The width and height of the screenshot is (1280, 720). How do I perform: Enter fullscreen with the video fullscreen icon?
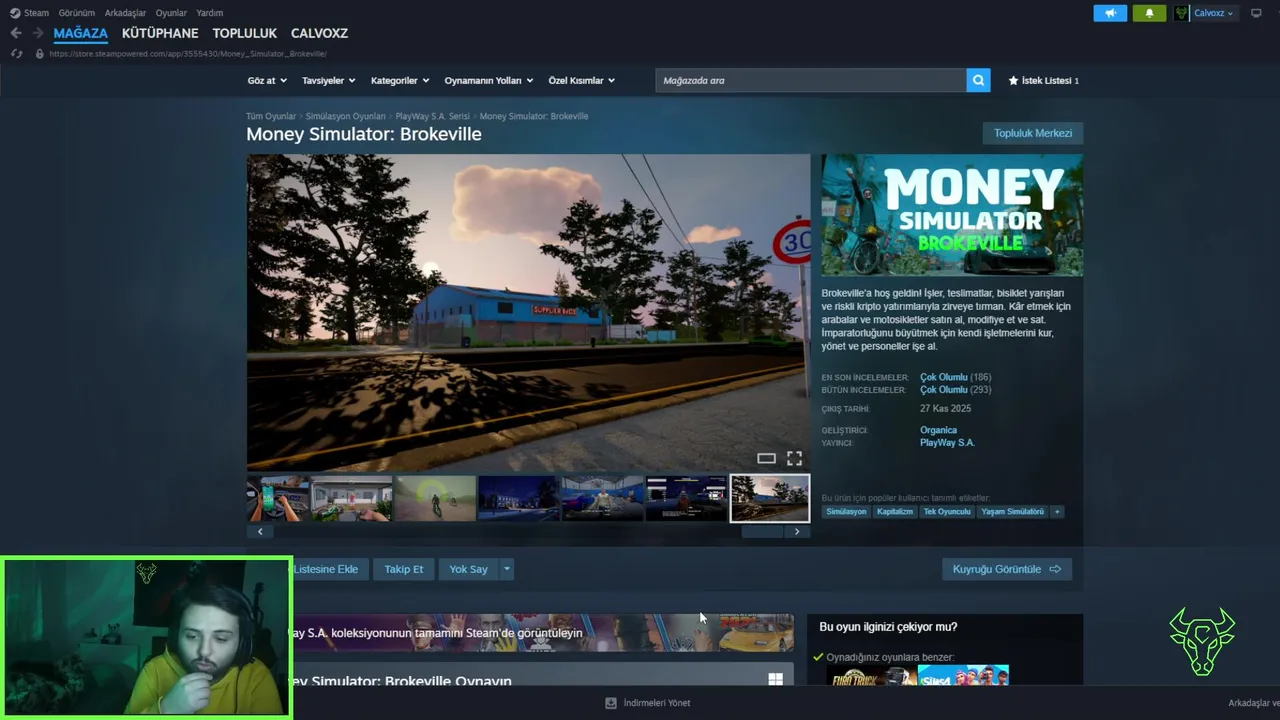pos(794,458)
